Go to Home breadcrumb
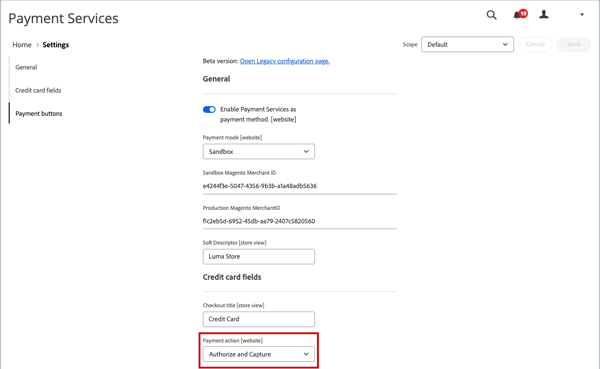The image size is (600, 369). pyautogui.click(x=22, y=45)
